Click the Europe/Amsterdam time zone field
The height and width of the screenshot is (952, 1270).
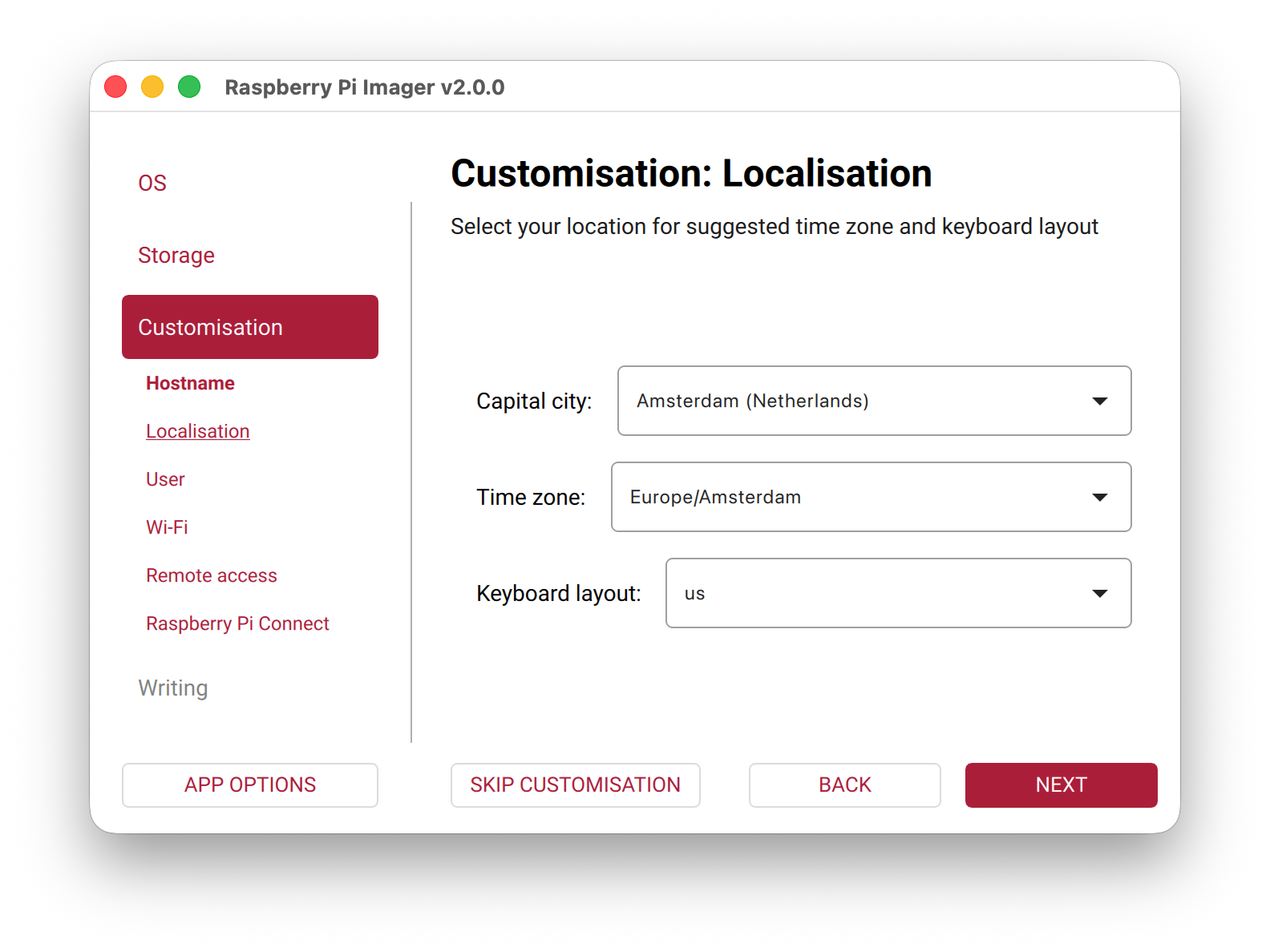[842, 497]
